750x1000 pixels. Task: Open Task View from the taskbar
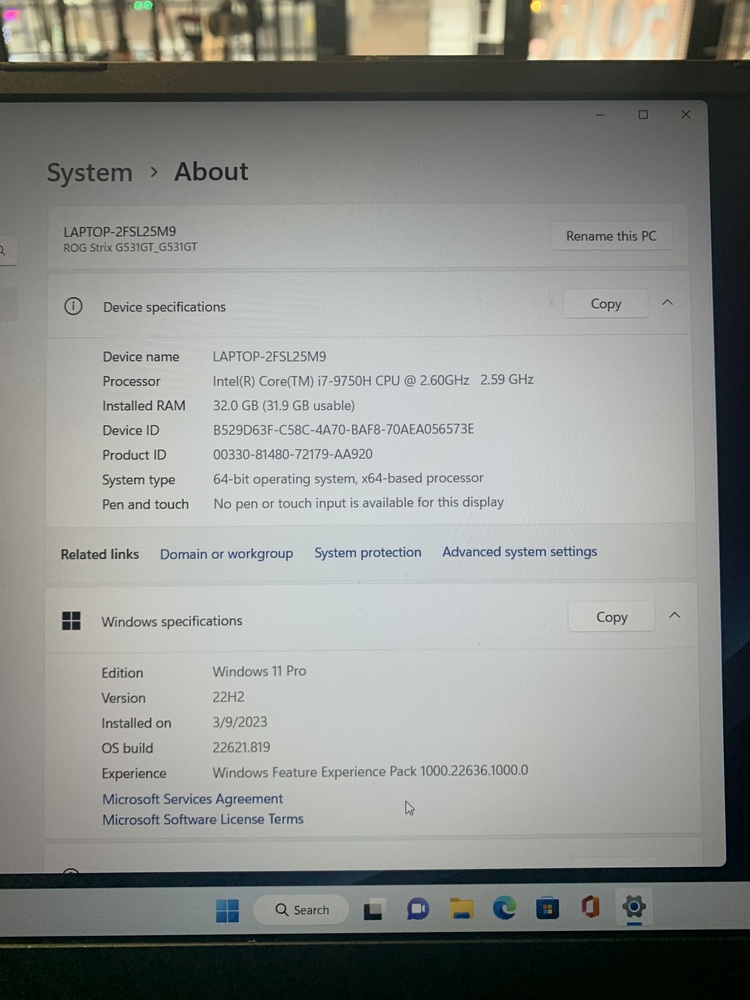tap(373, 909)
